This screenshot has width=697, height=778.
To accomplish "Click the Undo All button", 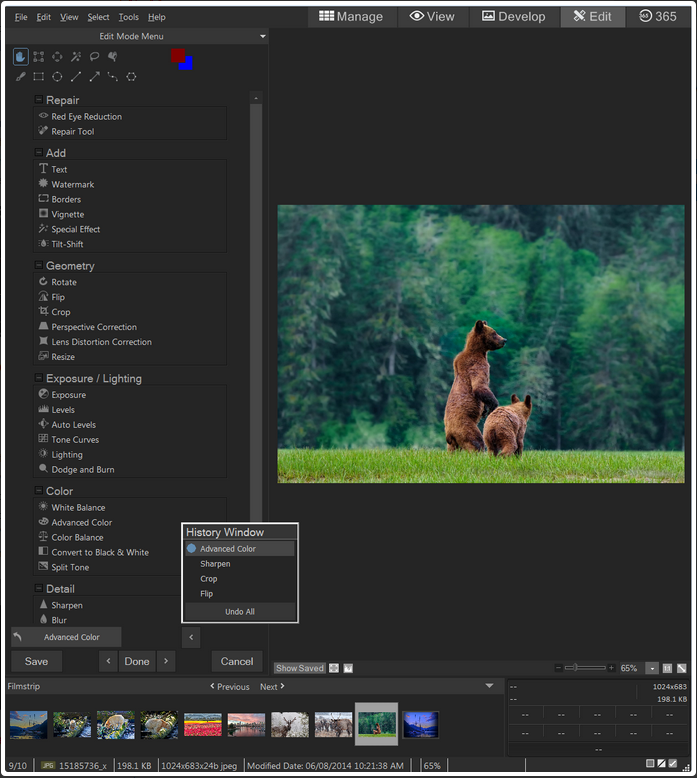I will (239, 611).
